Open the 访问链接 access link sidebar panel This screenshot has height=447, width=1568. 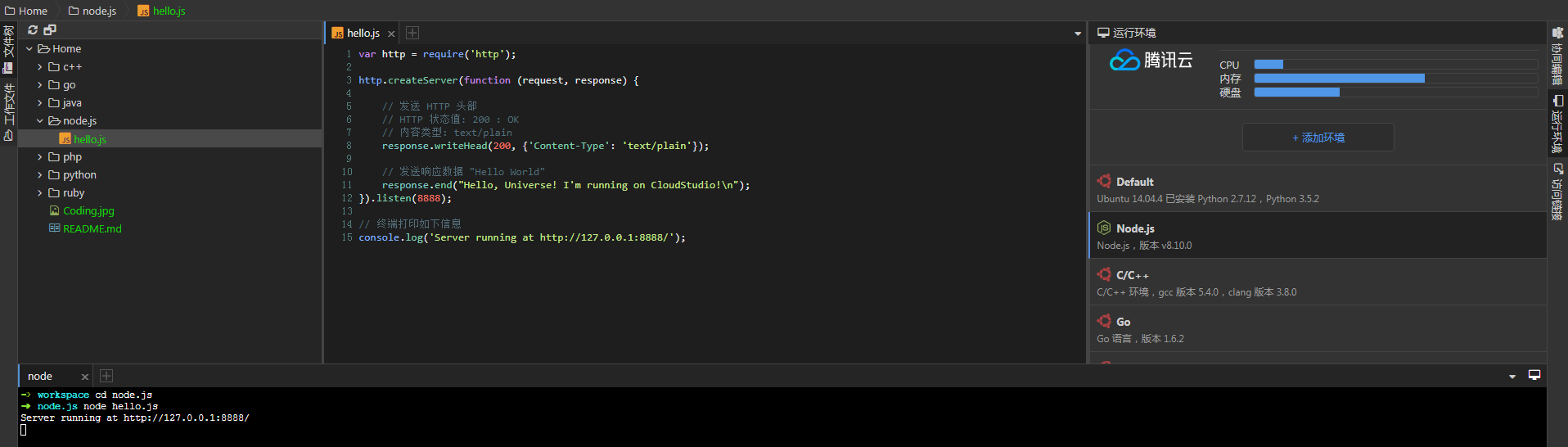1557,192
